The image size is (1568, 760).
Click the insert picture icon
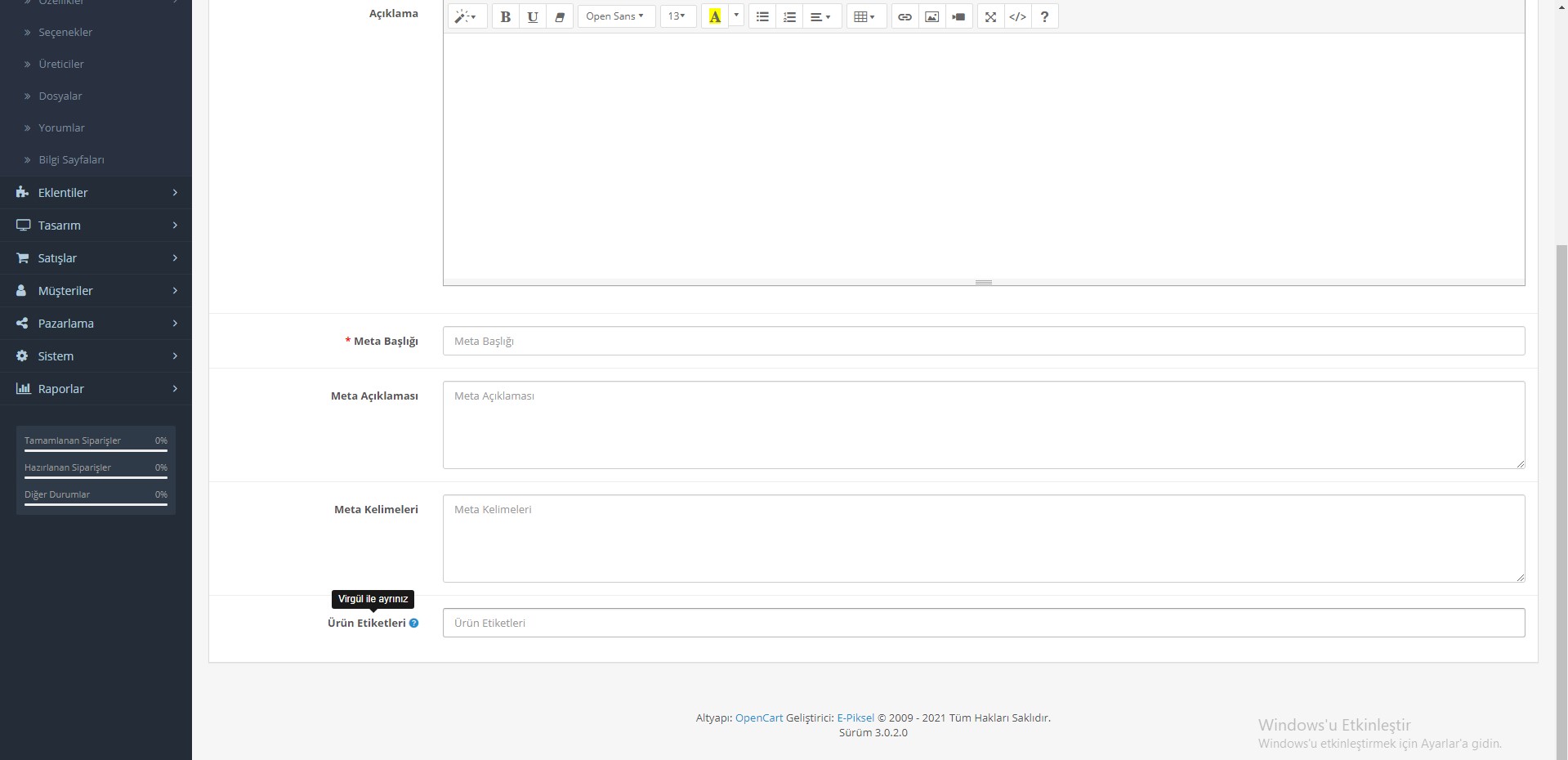click(931, 16)
